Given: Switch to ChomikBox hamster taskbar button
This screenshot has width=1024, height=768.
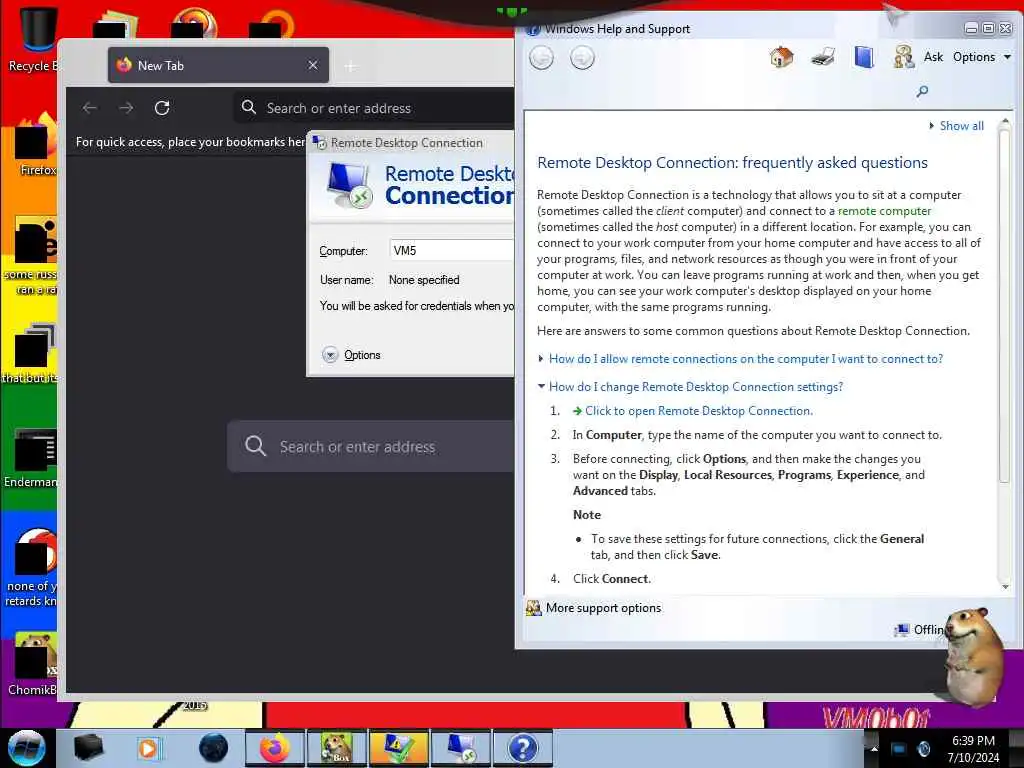Looking at the screenshot, I should point(336,748).
